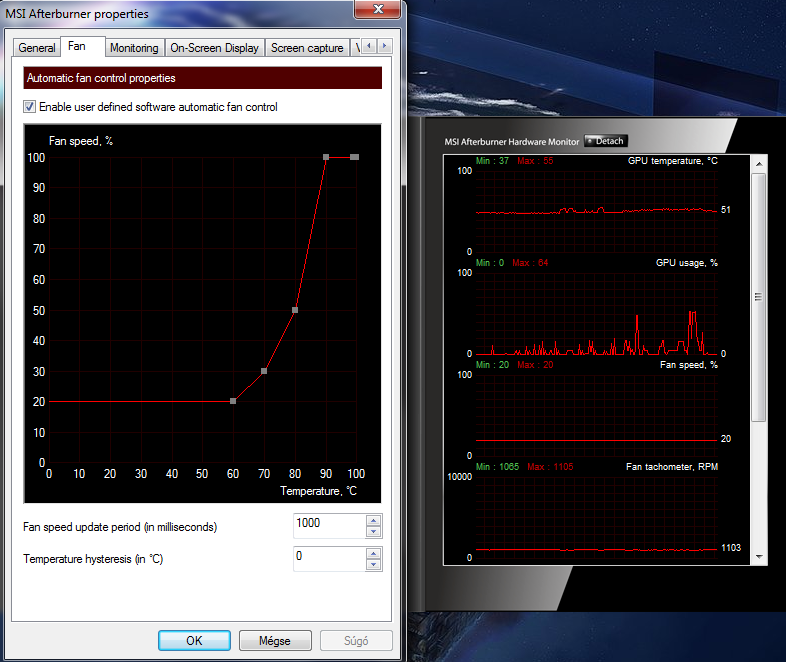Viewport: 786px width, 662px height.
Task: Click the 'GPU temperature, °C' label
Action: pos(673,161)
